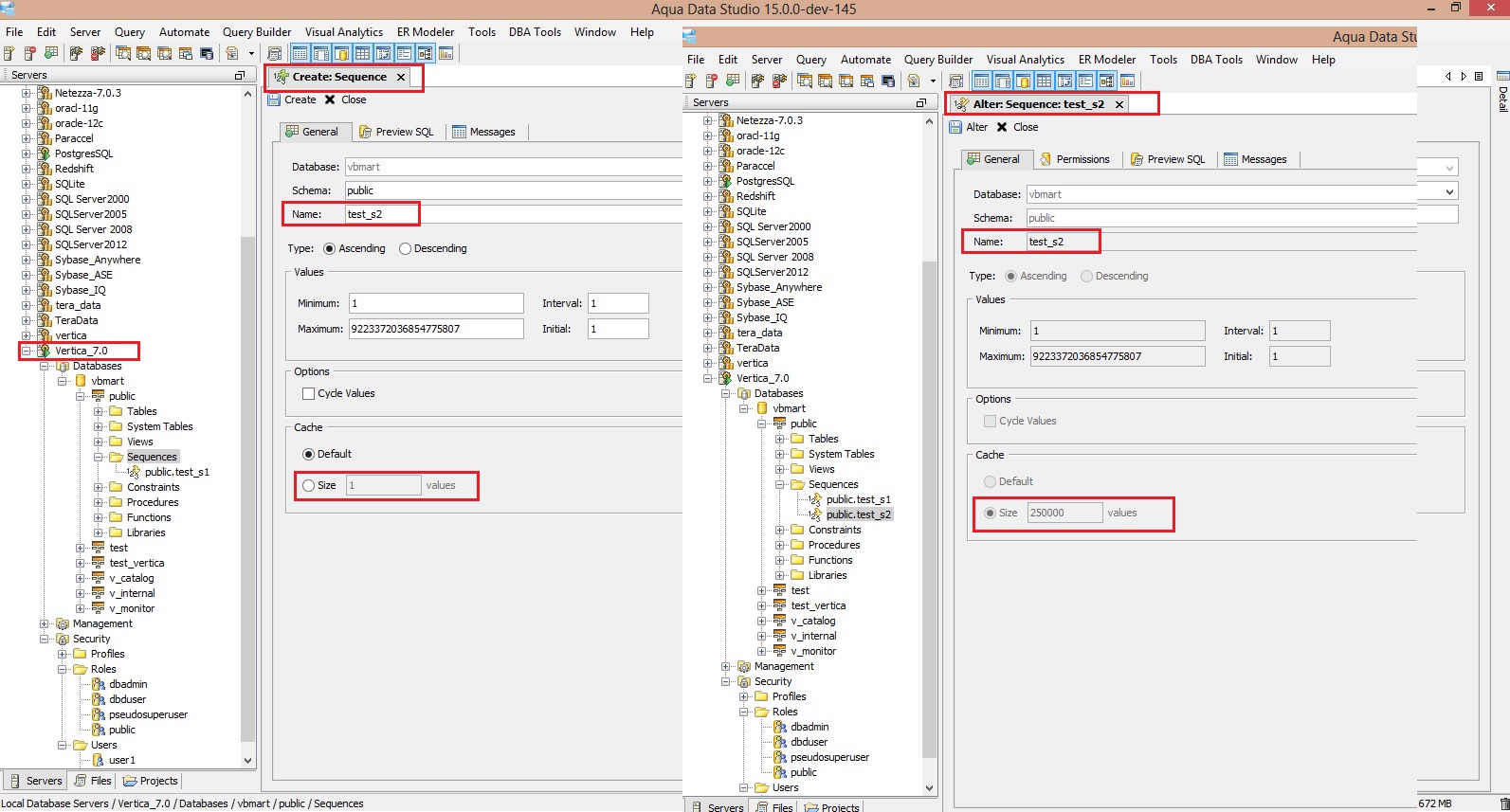Expand Tables folder under public in left tree

click(x=99, y=411)
